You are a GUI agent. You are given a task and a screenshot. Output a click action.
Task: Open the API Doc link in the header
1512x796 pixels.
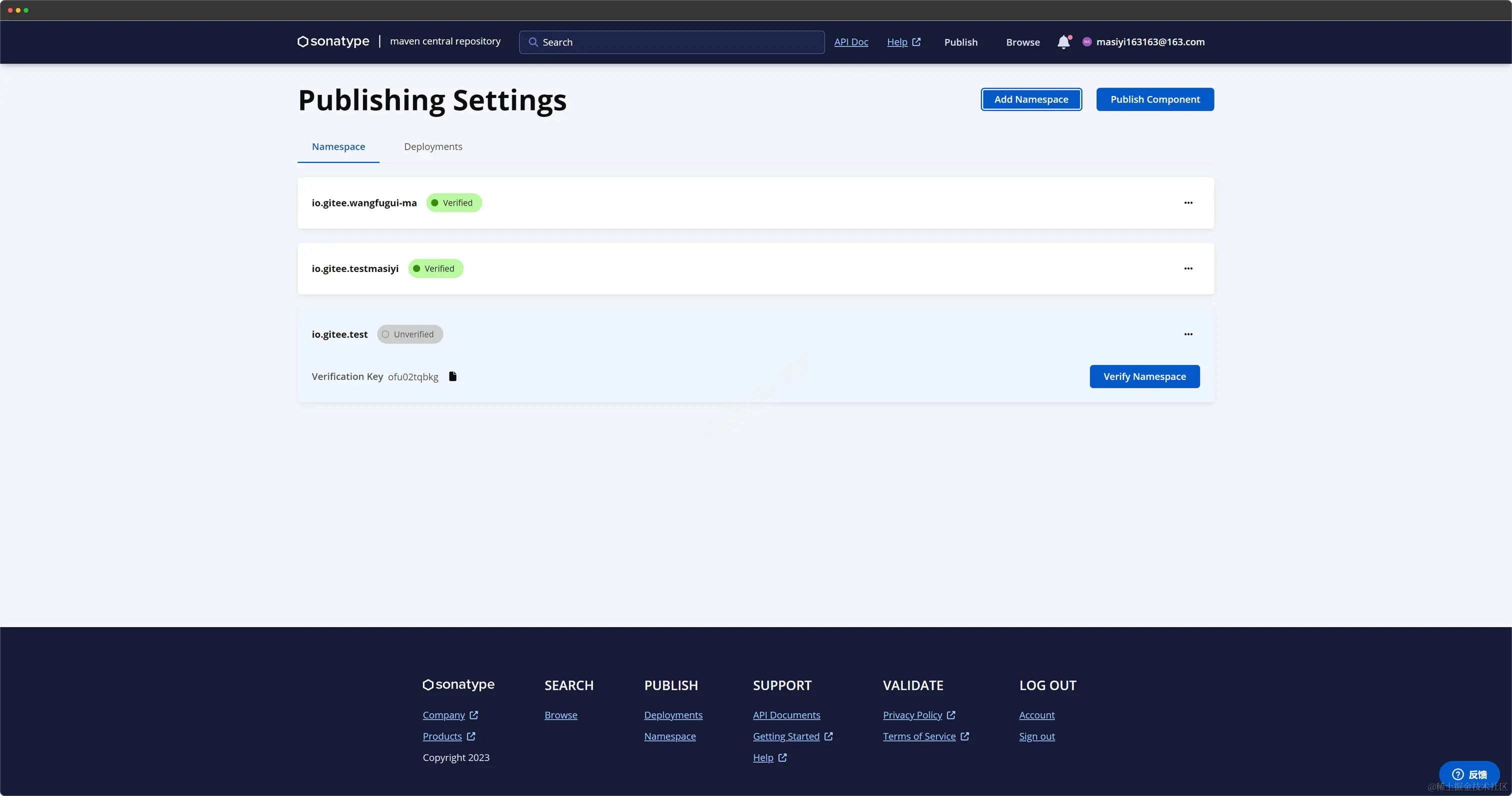(850, 42)
